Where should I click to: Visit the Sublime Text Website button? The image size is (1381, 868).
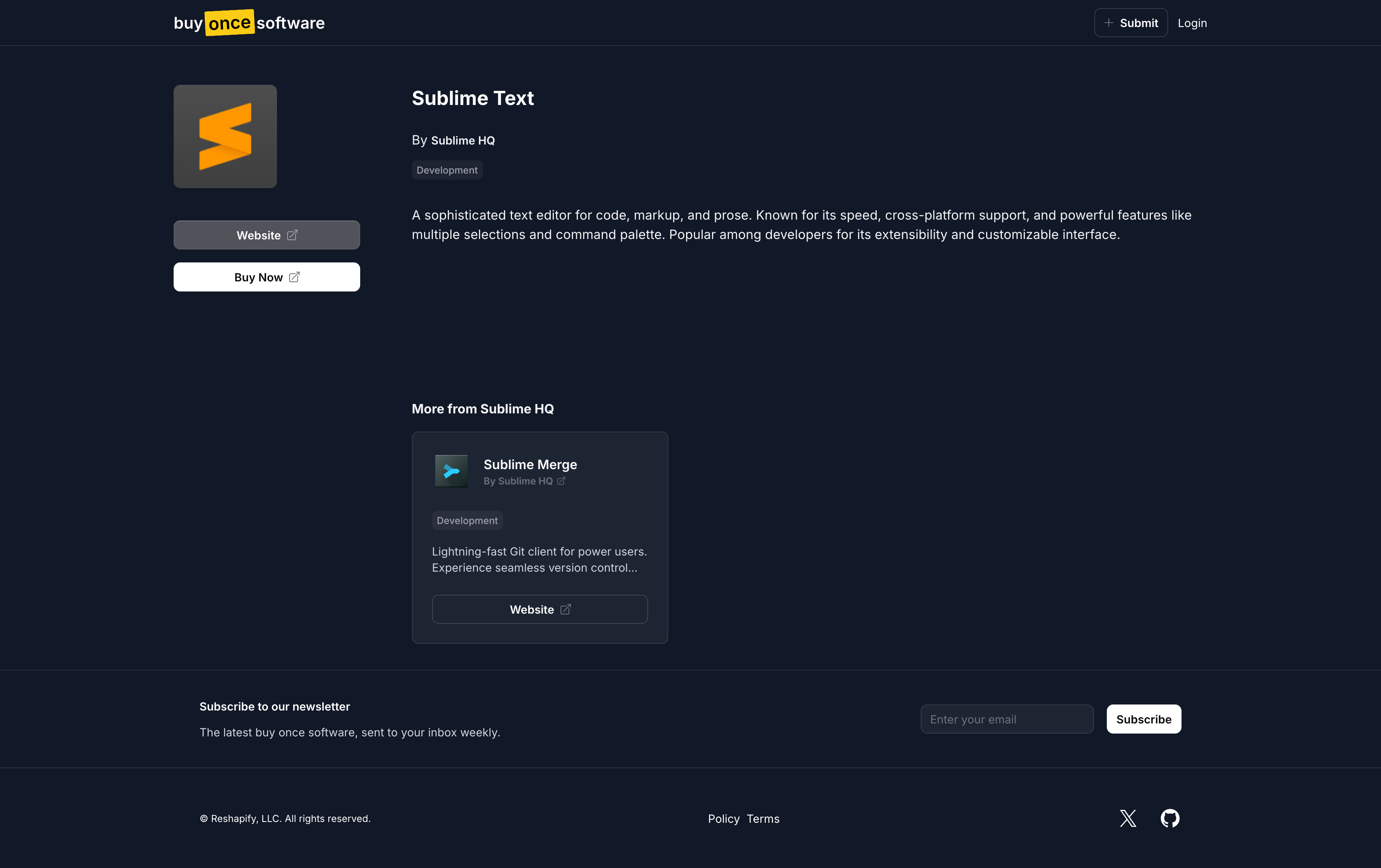(267, 235)
